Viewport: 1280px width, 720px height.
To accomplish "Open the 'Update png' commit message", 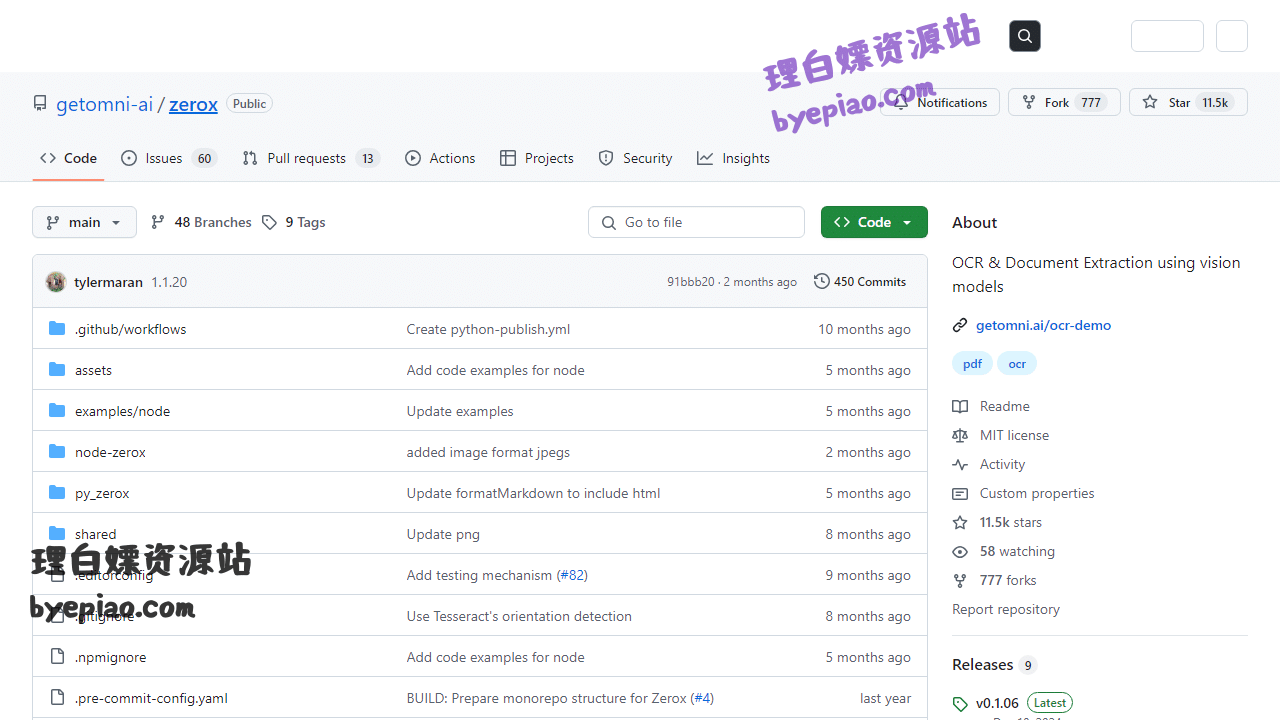I will tap(443, 534).
